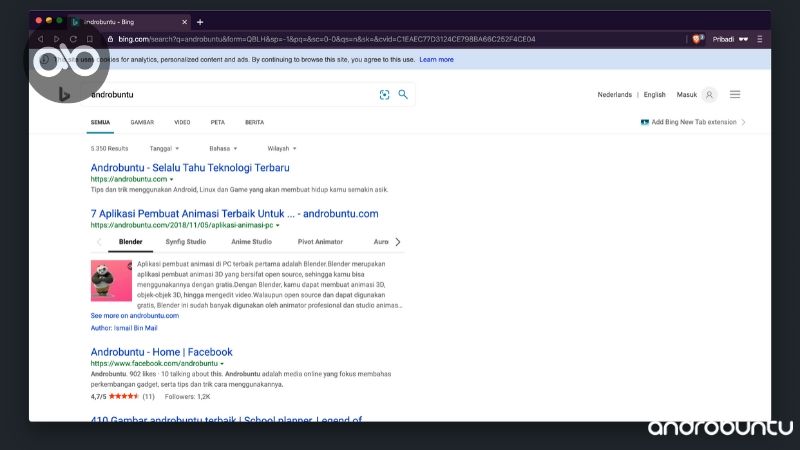Click the Bing logo
The image size is (800, 450).
pyautogui.click(x=64, y=94)
